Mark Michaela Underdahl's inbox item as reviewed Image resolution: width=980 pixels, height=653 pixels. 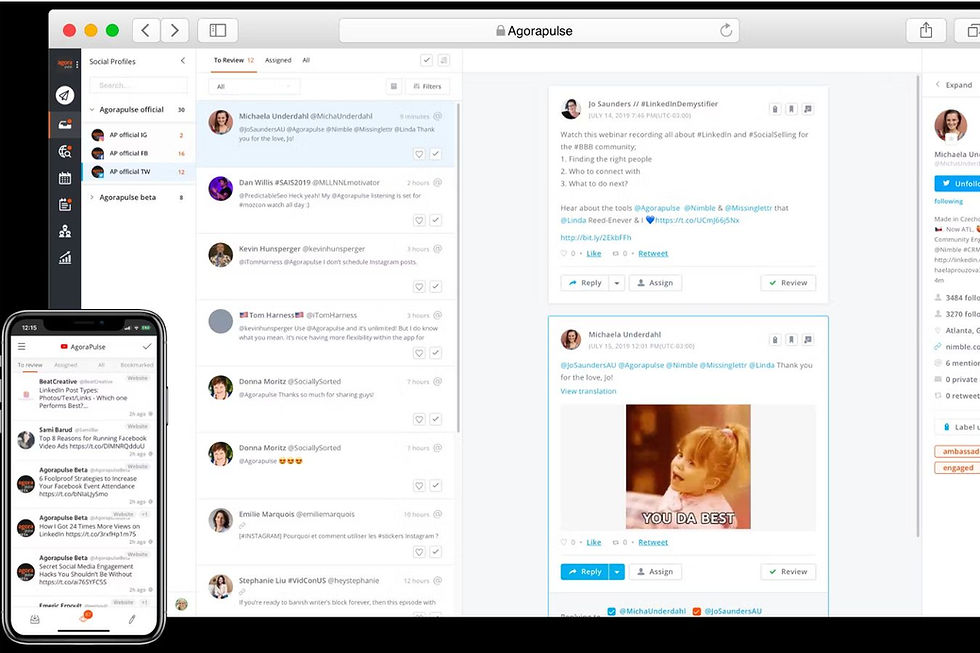(x=436, y=154)
